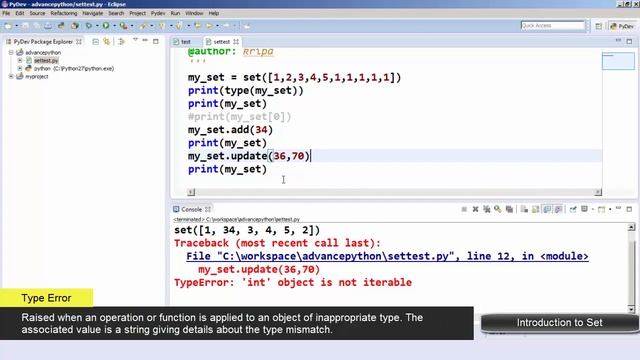Open the New file dropdown arrow
This screenshot has height=360, width=640.
click(17, 26)
